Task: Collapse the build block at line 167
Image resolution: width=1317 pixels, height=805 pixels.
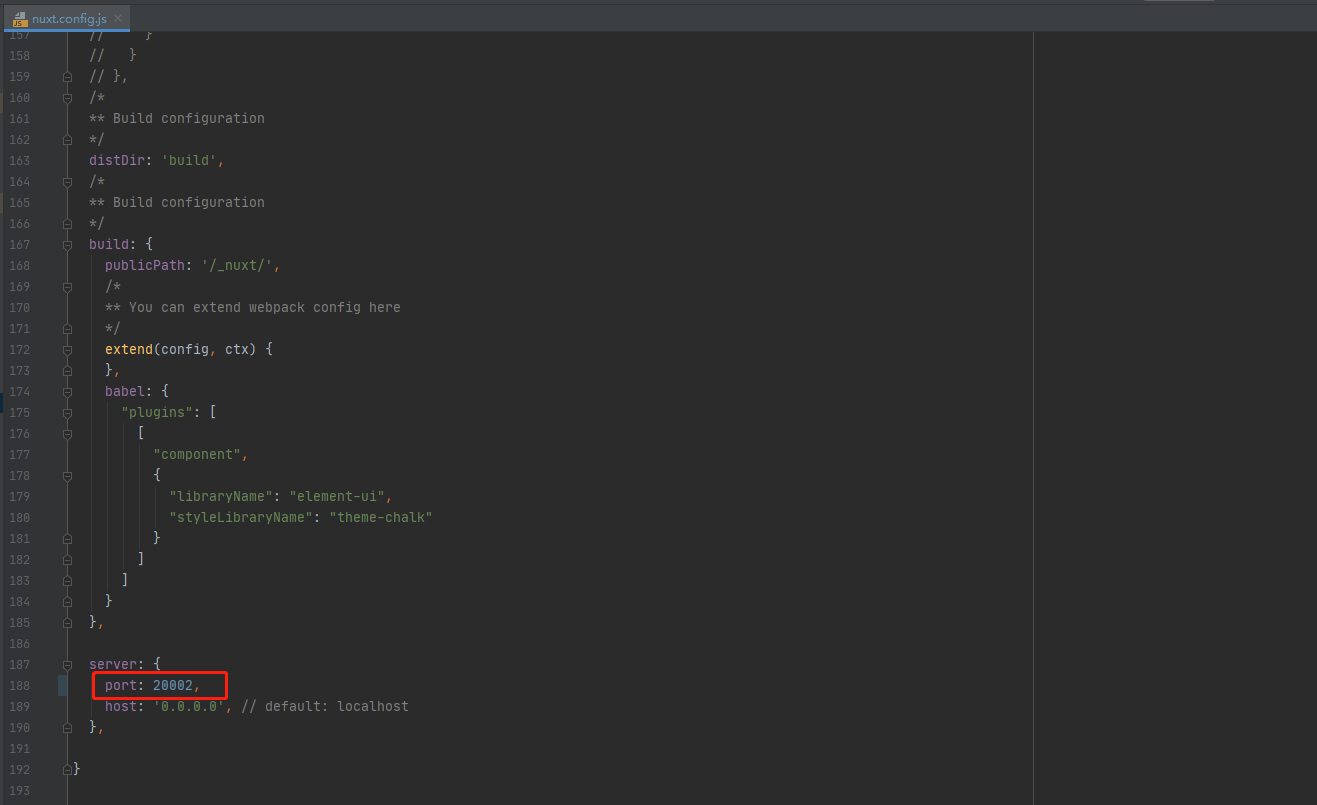Action: tap(67, 244)
